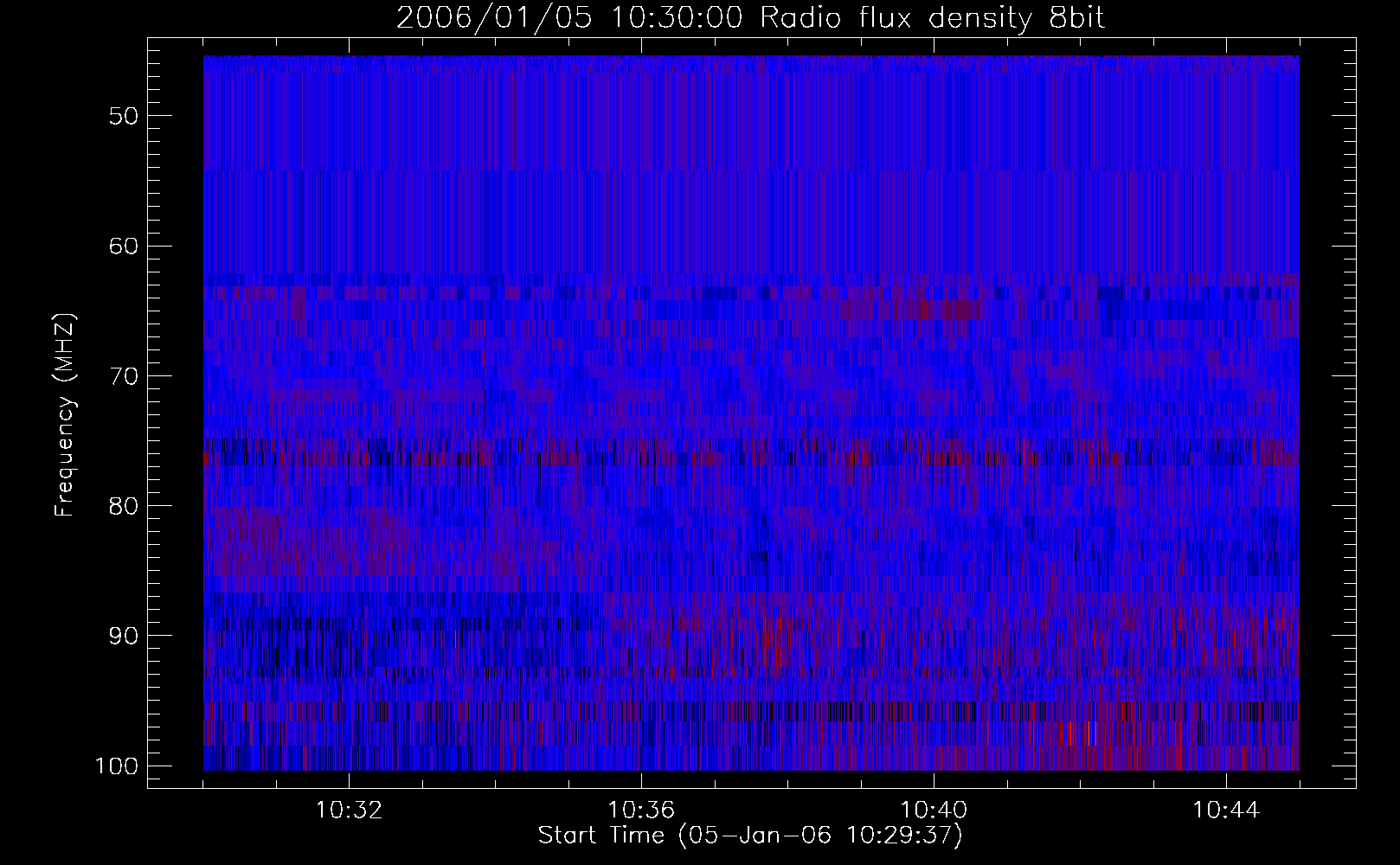Click the 10:36 time tick label
Screen dimensions: 1400x865
click(641, 811)
